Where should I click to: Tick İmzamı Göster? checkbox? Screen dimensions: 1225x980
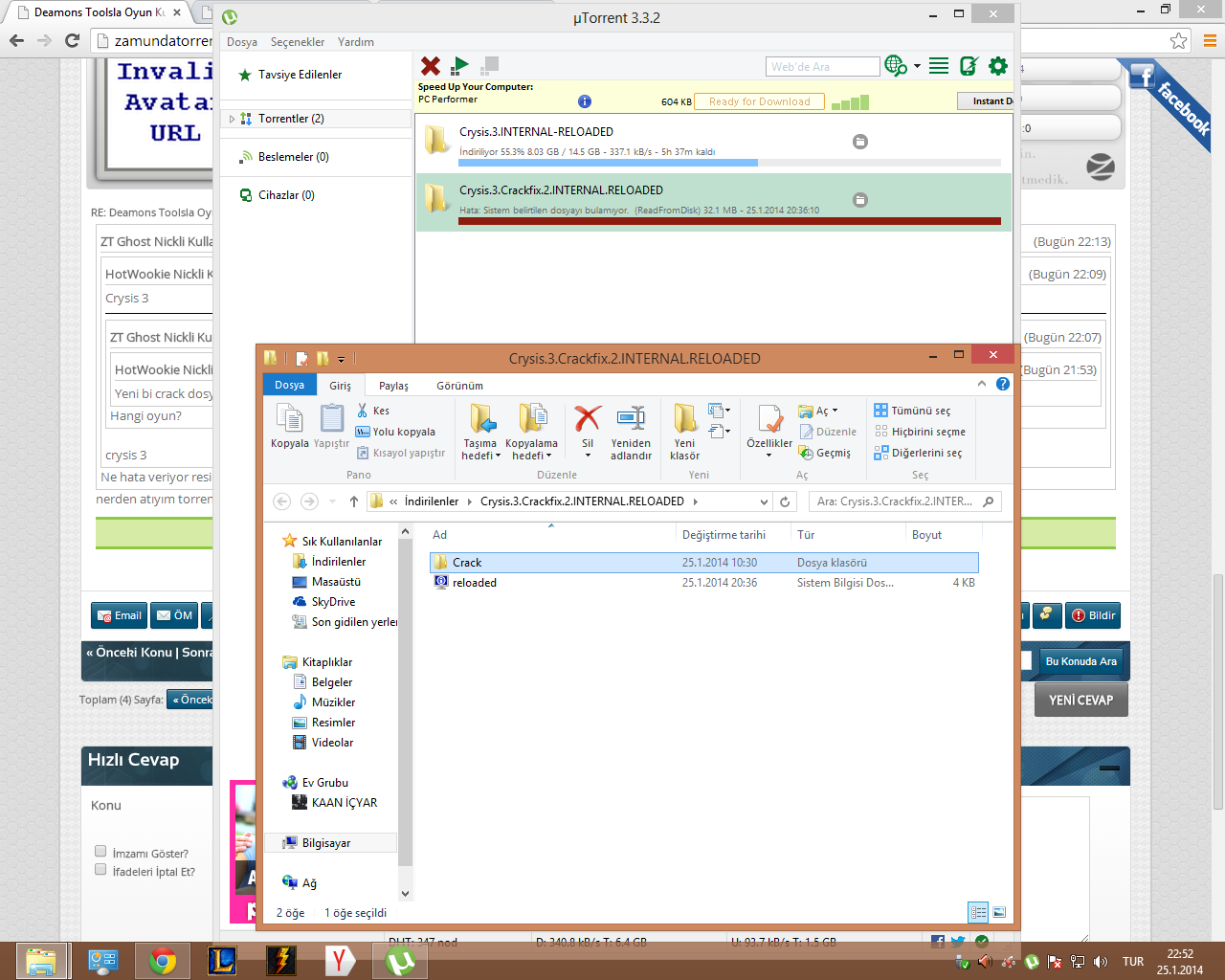(100, 851)
